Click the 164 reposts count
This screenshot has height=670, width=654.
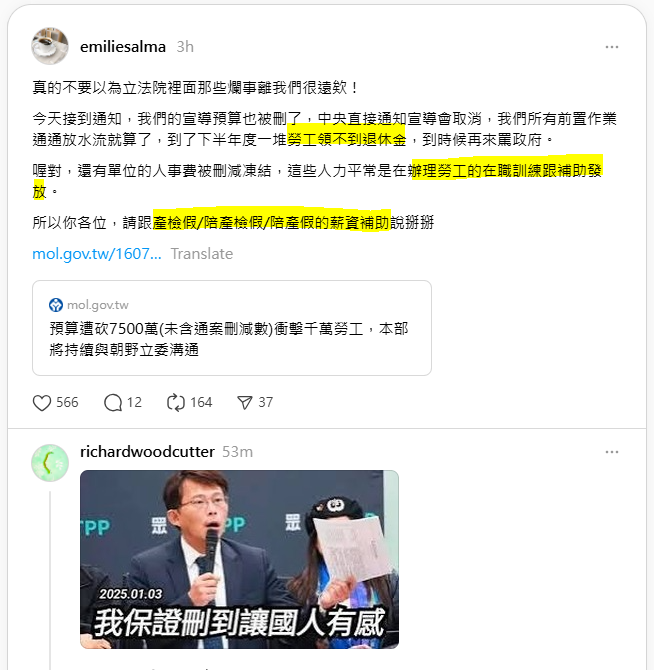tap(201, 403)
